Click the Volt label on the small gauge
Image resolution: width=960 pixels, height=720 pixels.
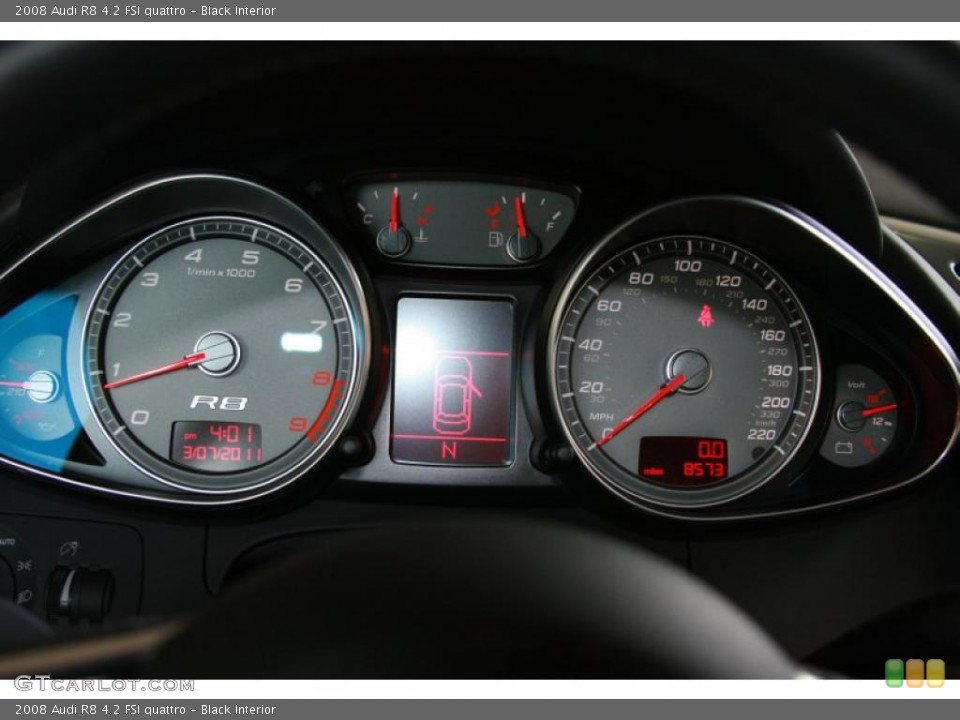(x=856, y=384)
